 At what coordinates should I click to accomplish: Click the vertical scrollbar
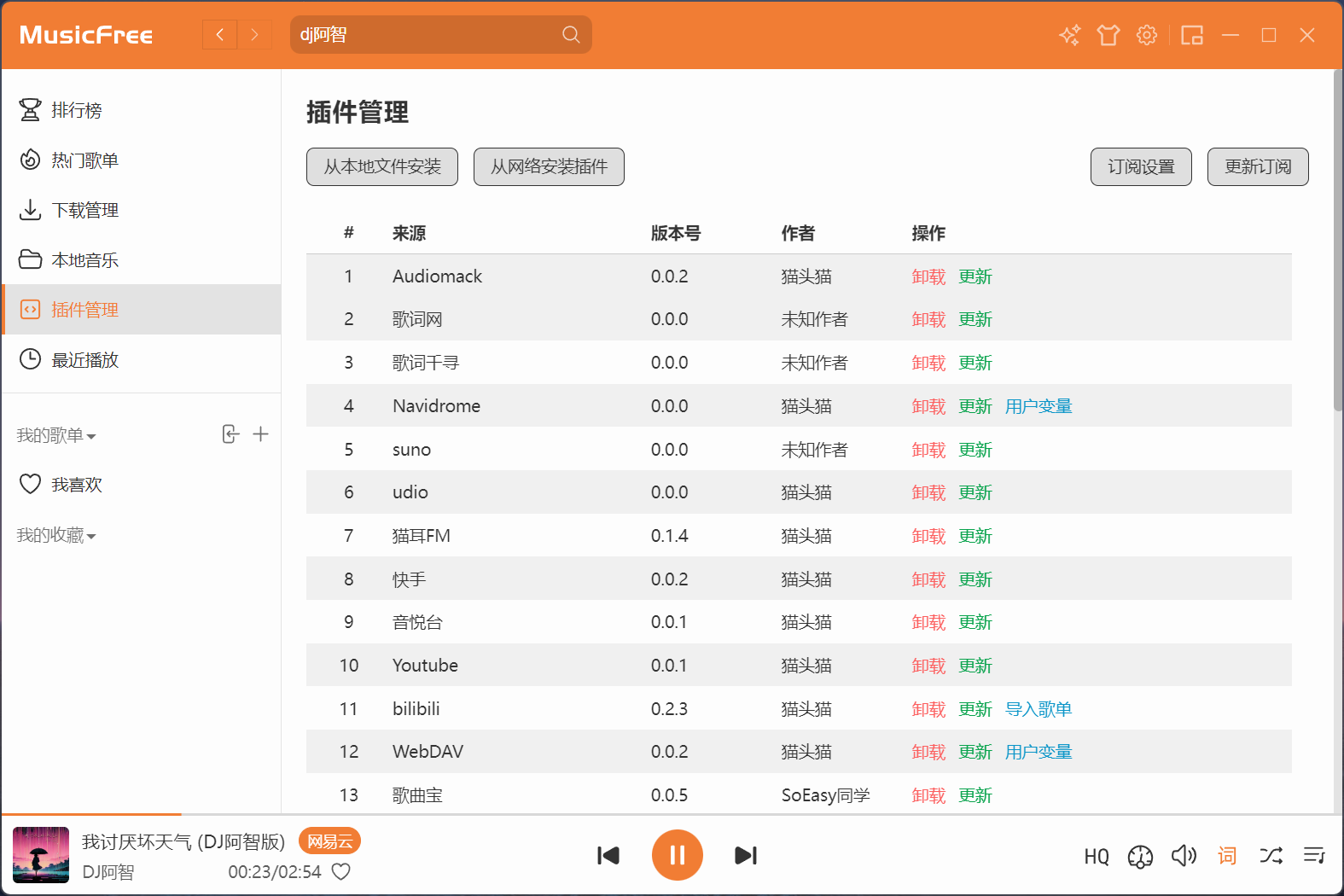click(1337, 241)
